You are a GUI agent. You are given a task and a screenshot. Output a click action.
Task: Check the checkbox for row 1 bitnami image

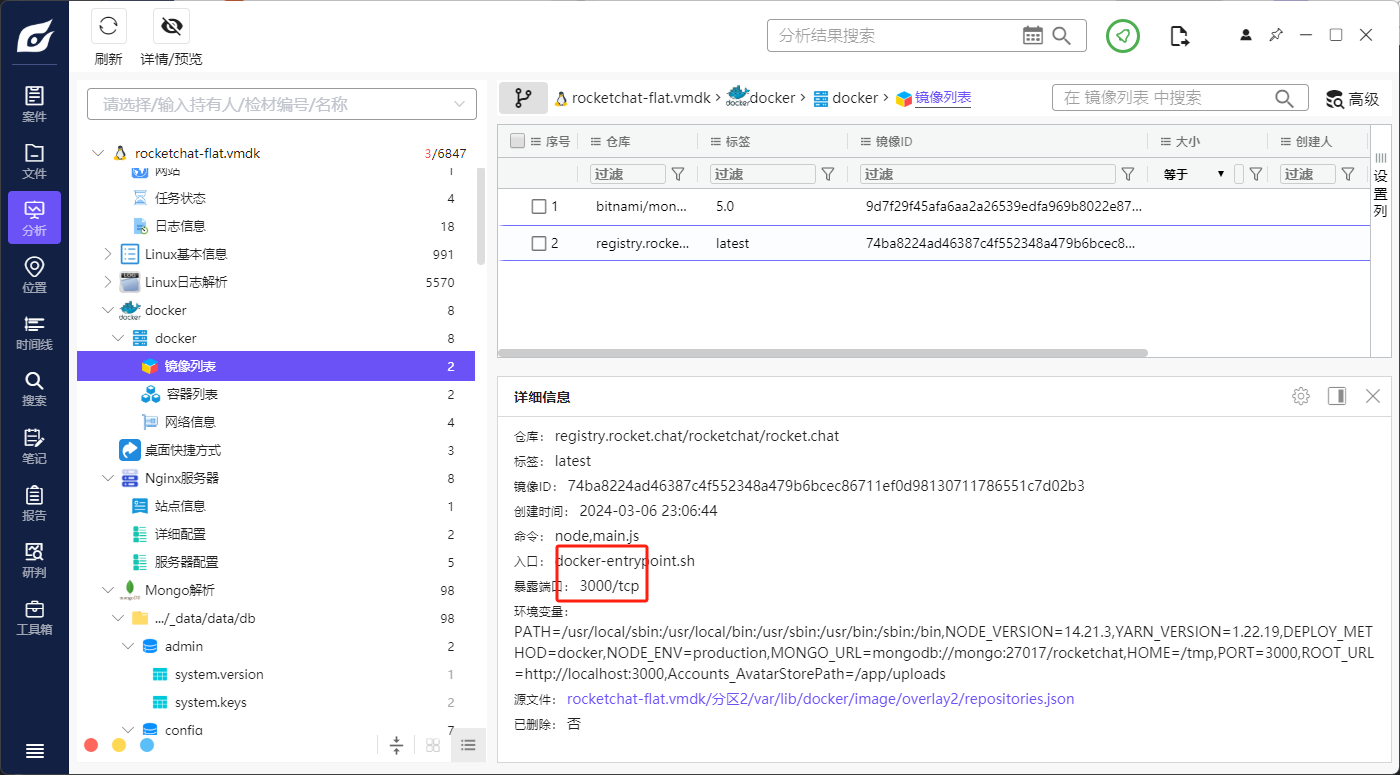coord(539,207)
